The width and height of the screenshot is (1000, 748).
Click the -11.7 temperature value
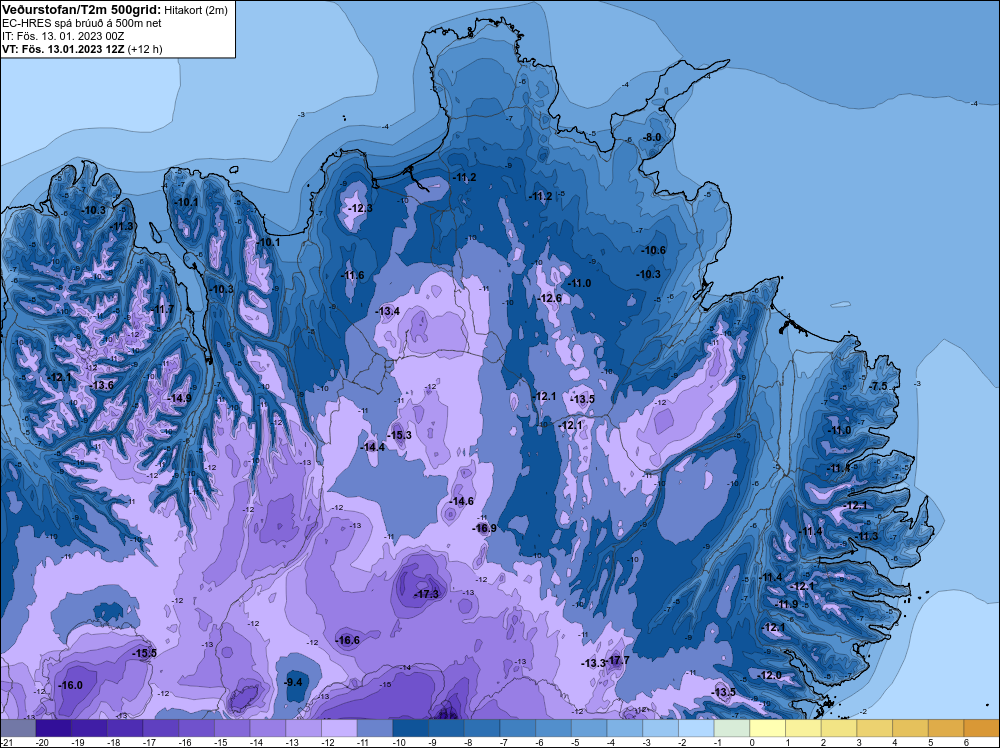click(x=162, y=309)
